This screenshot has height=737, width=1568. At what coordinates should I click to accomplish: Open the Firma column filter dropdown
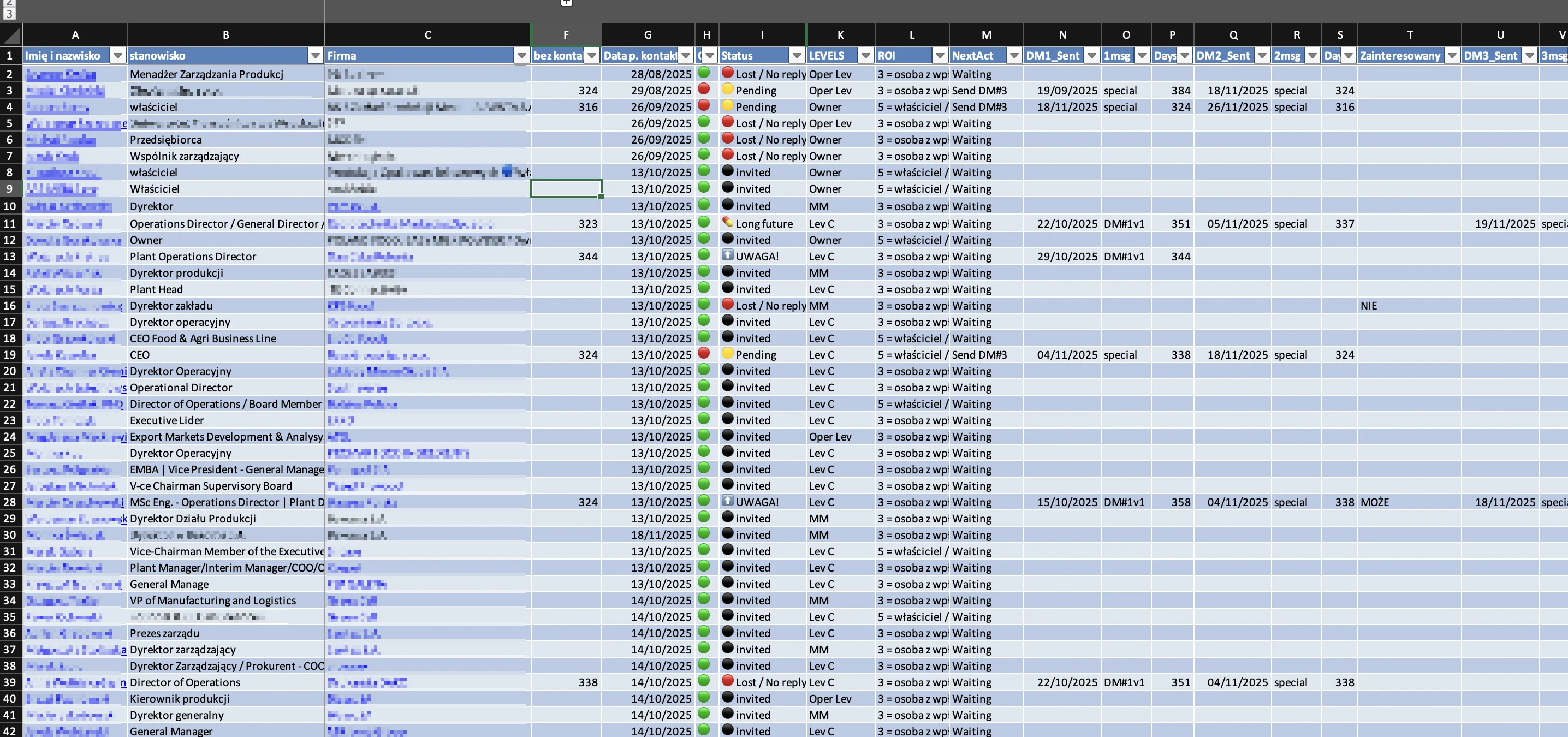tap(521, 55)
